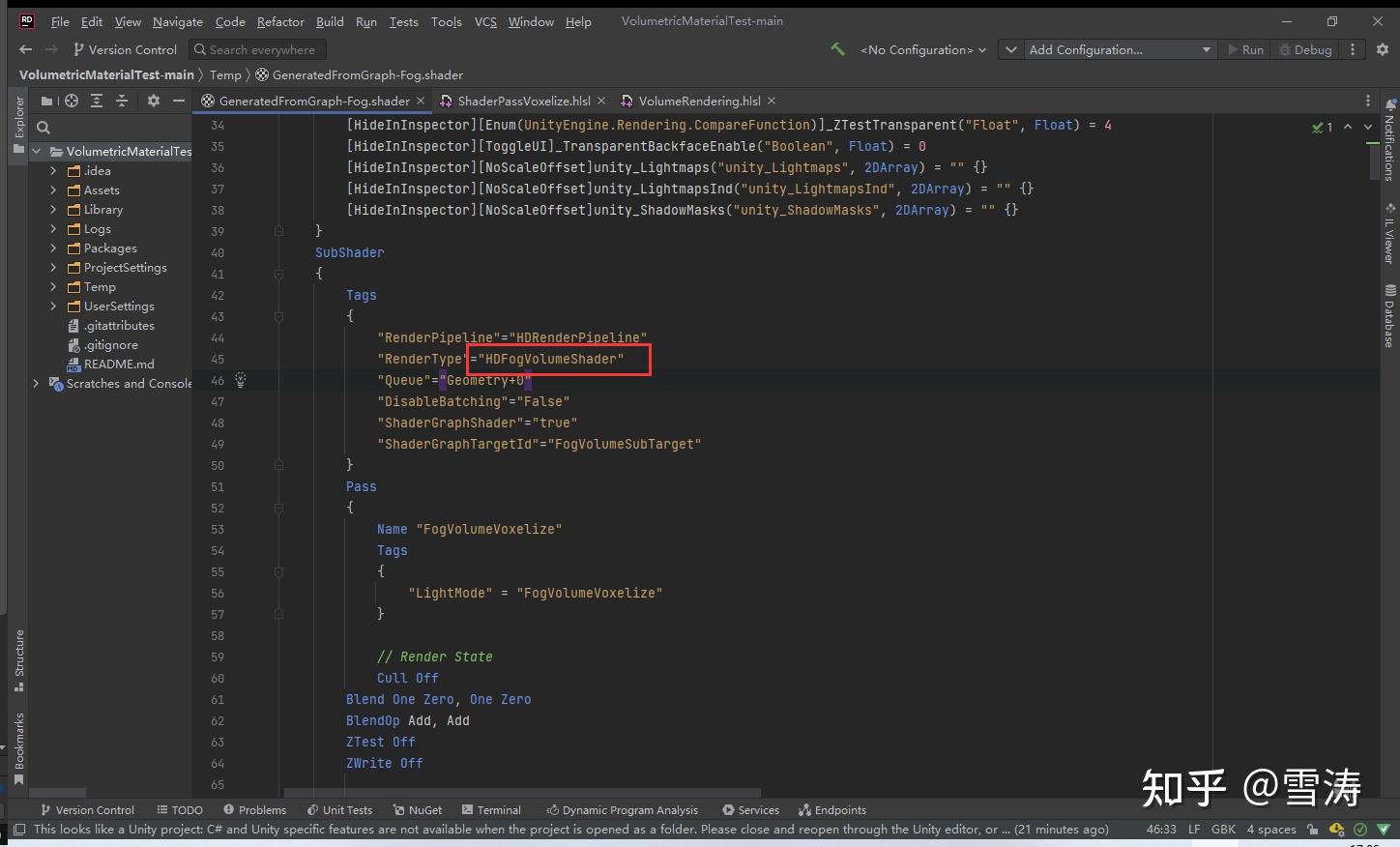Open the Navigate menu
This screenshot has height=847, width=1400.
(178, 21)
